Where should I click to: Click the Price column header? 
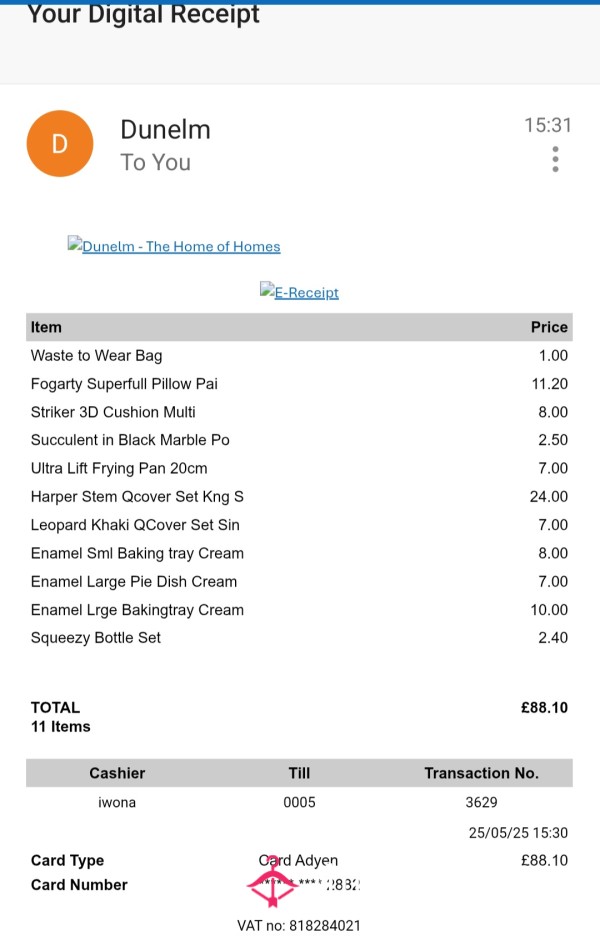coord(549,327)
